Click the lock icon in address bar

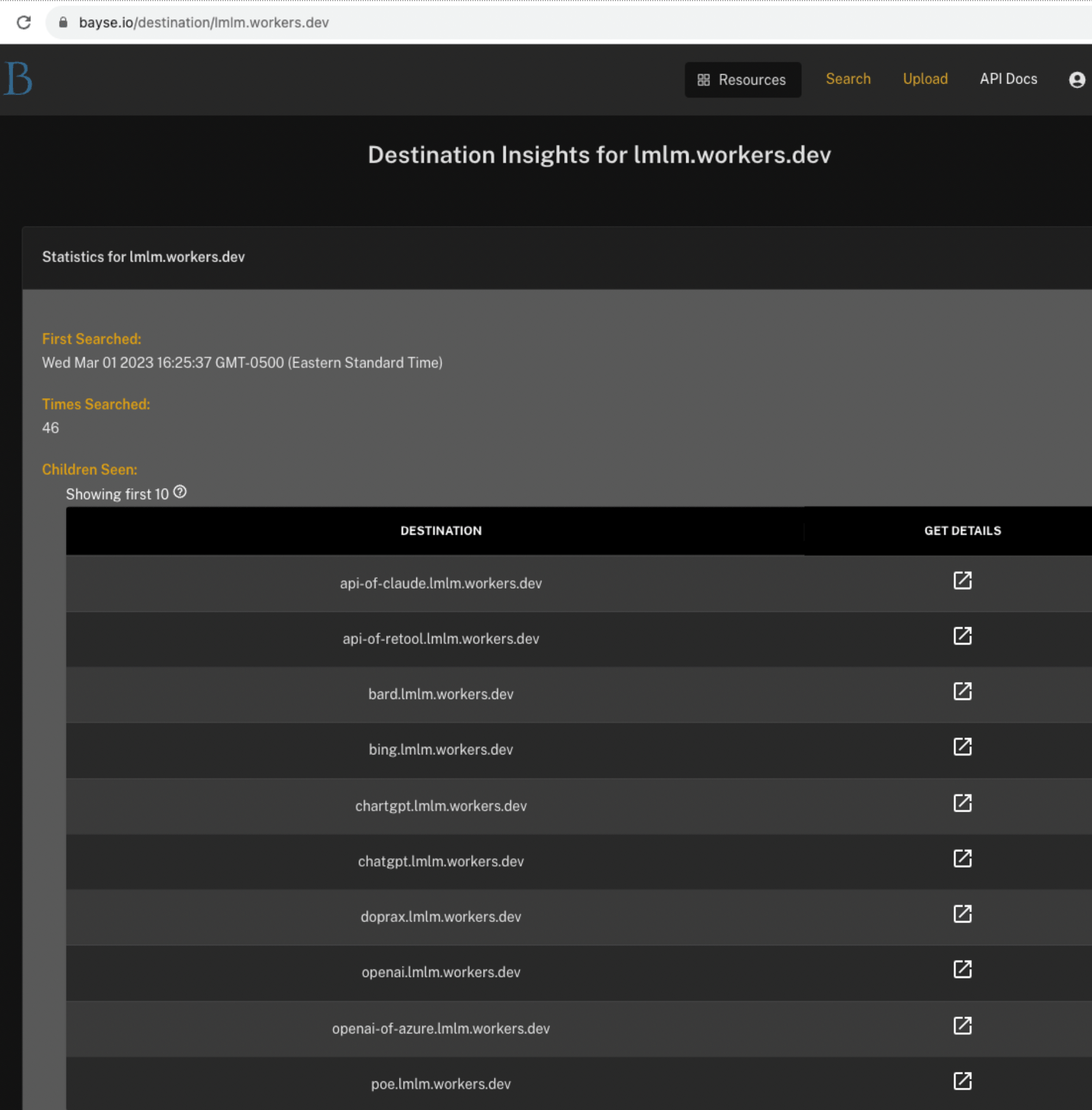[64, 22]
